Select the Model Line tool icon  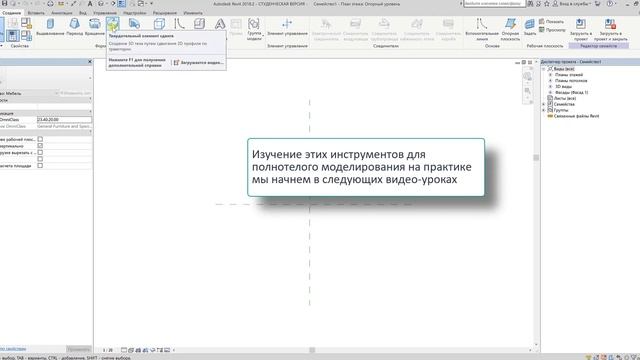(179, 24)
